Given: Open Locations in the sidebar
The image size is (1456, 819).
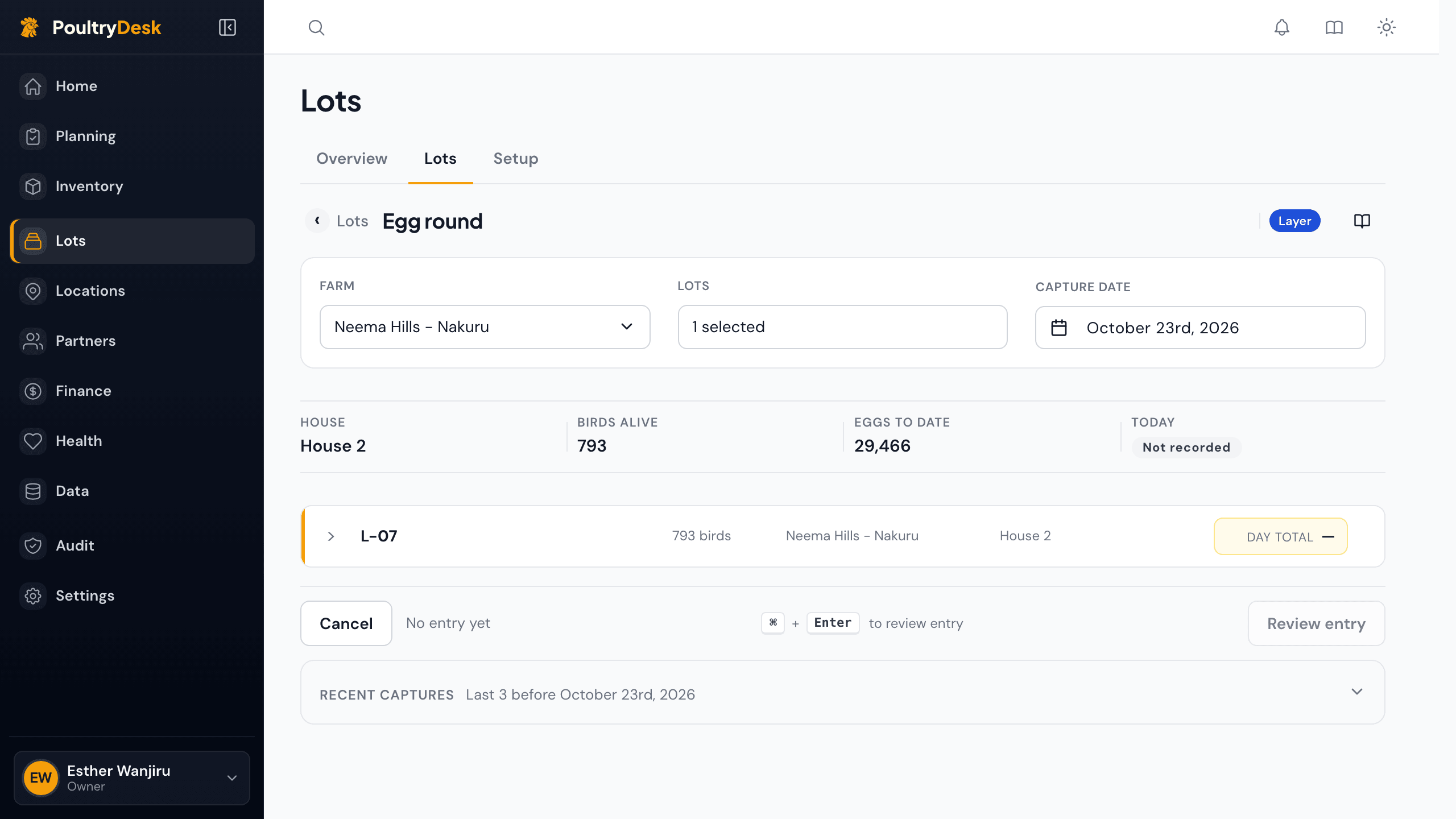Looking at the screenshot, I should click(132, 291).
